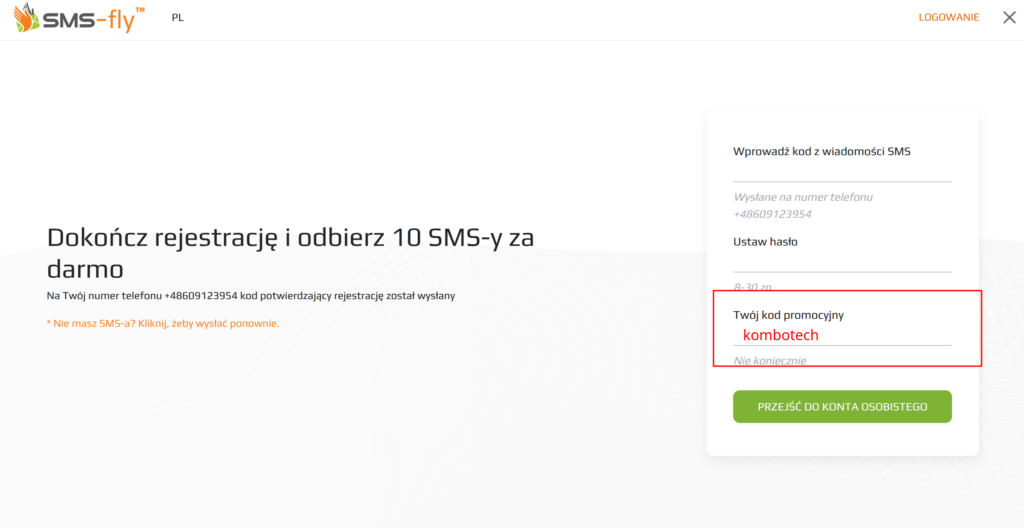
Task: Click the phone number +48609123954 under SMS field
Action: pyautogui.click(x=772, y=214)
